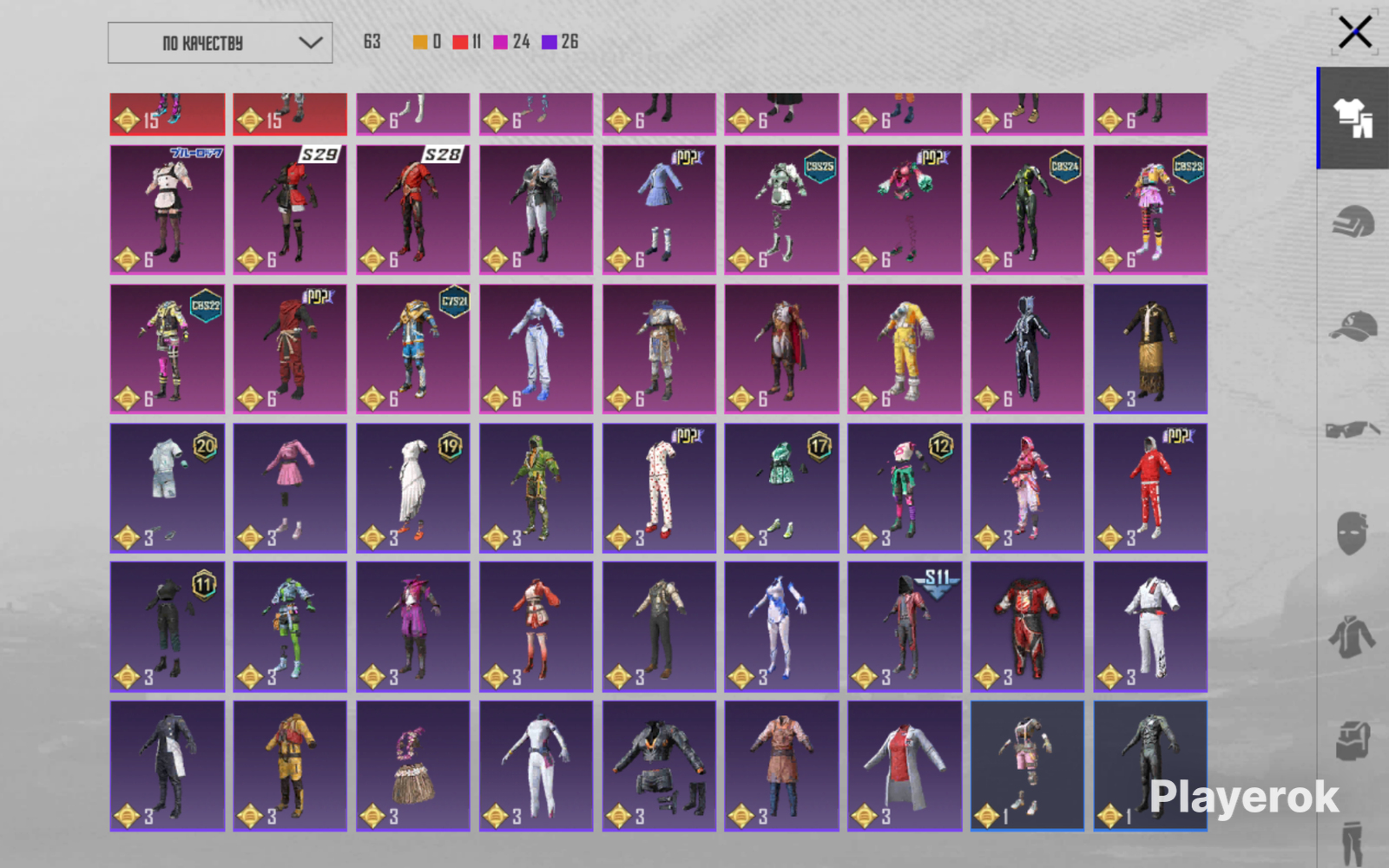Select the light blue tracksuit outfit

pos(537,349)
